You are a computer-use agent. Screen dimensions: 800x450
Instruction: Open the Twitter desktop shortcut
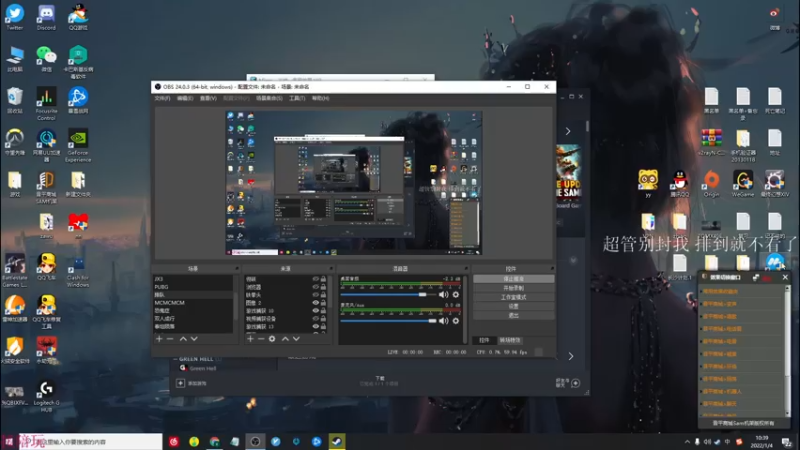click(x=15, y=17)
